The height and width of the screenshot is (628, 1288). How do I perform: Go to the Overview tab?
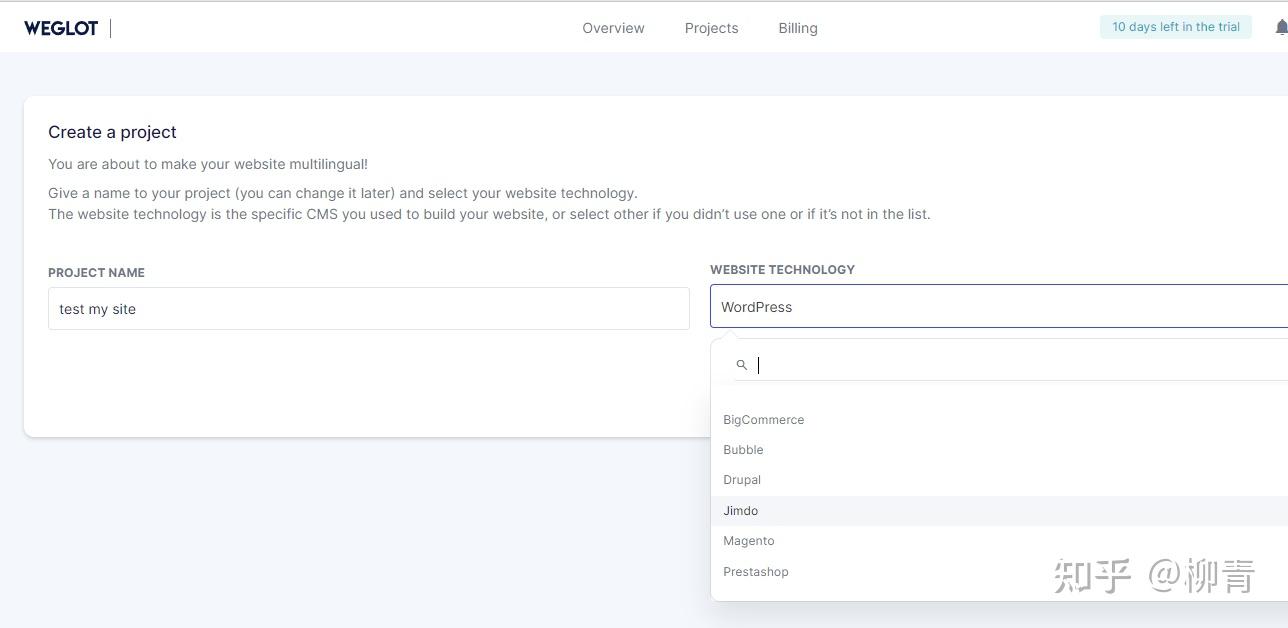(613, 28)
